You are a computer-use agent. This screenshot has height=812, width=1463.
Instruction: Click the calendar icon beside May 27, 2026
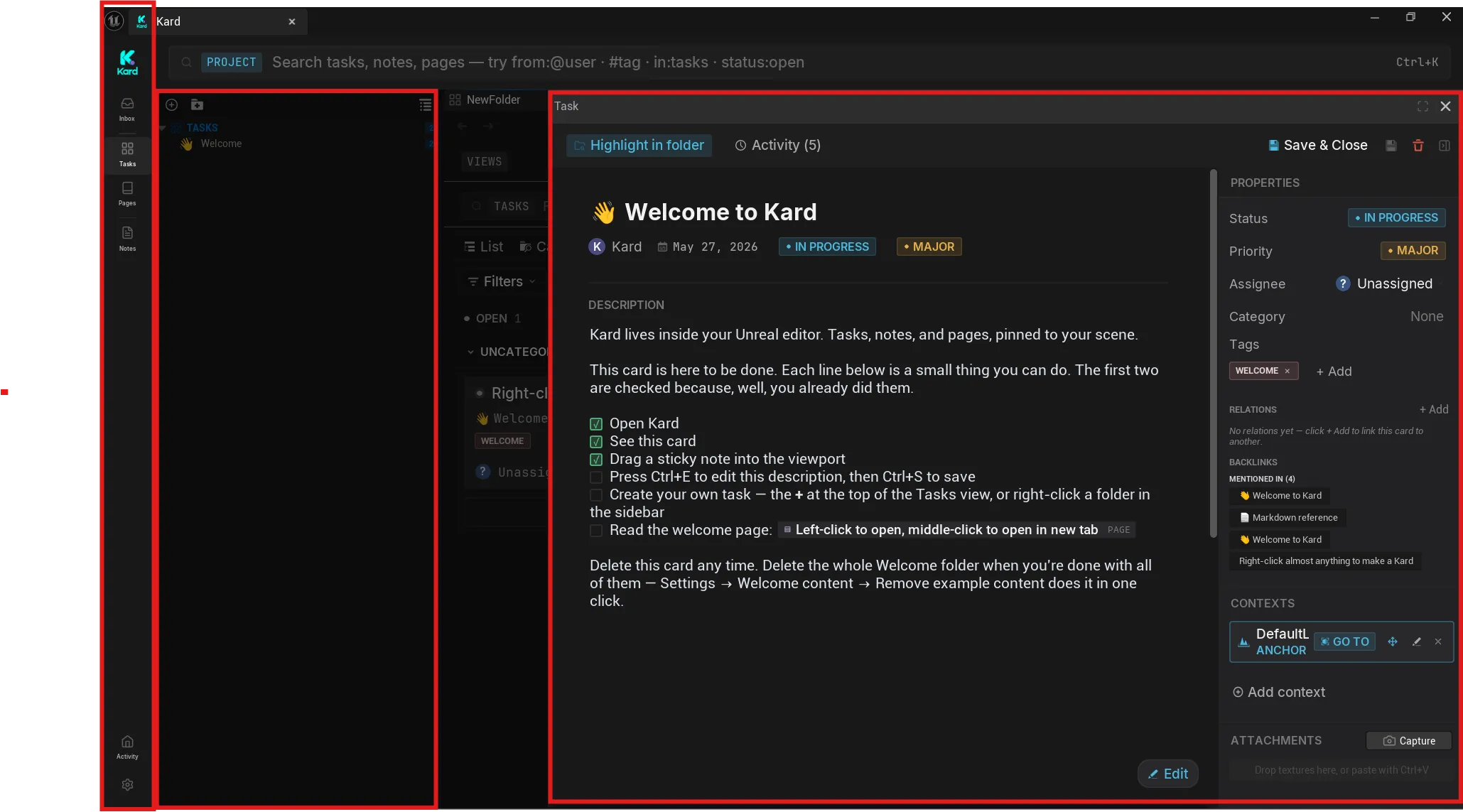pos(662,247)
